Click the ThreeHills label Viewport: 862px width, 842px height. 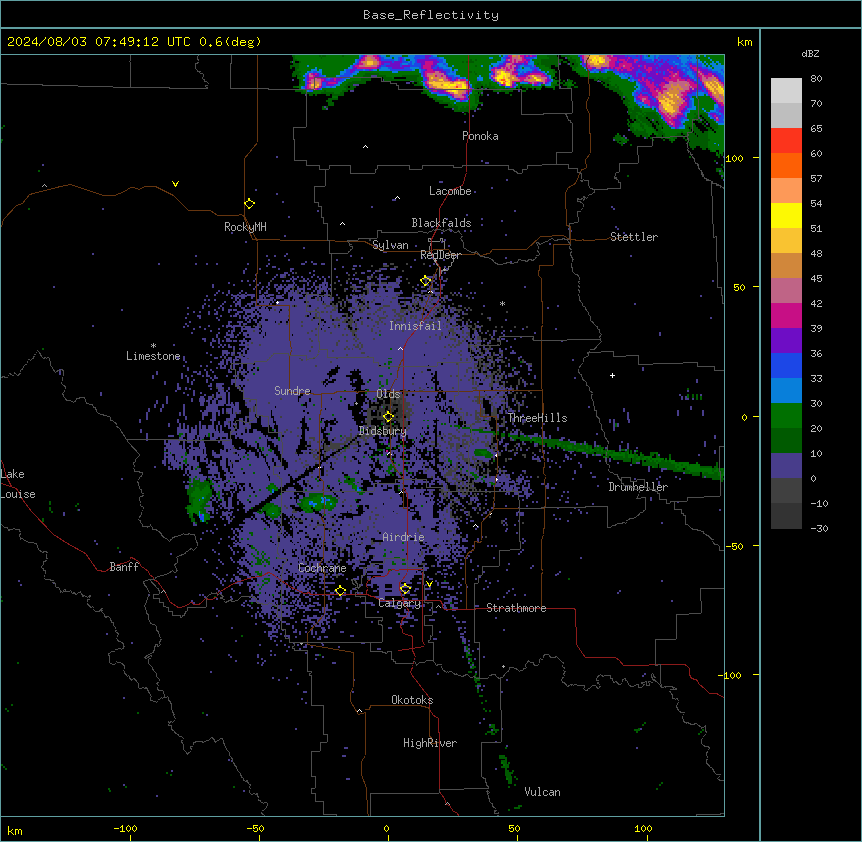point(537,418)
